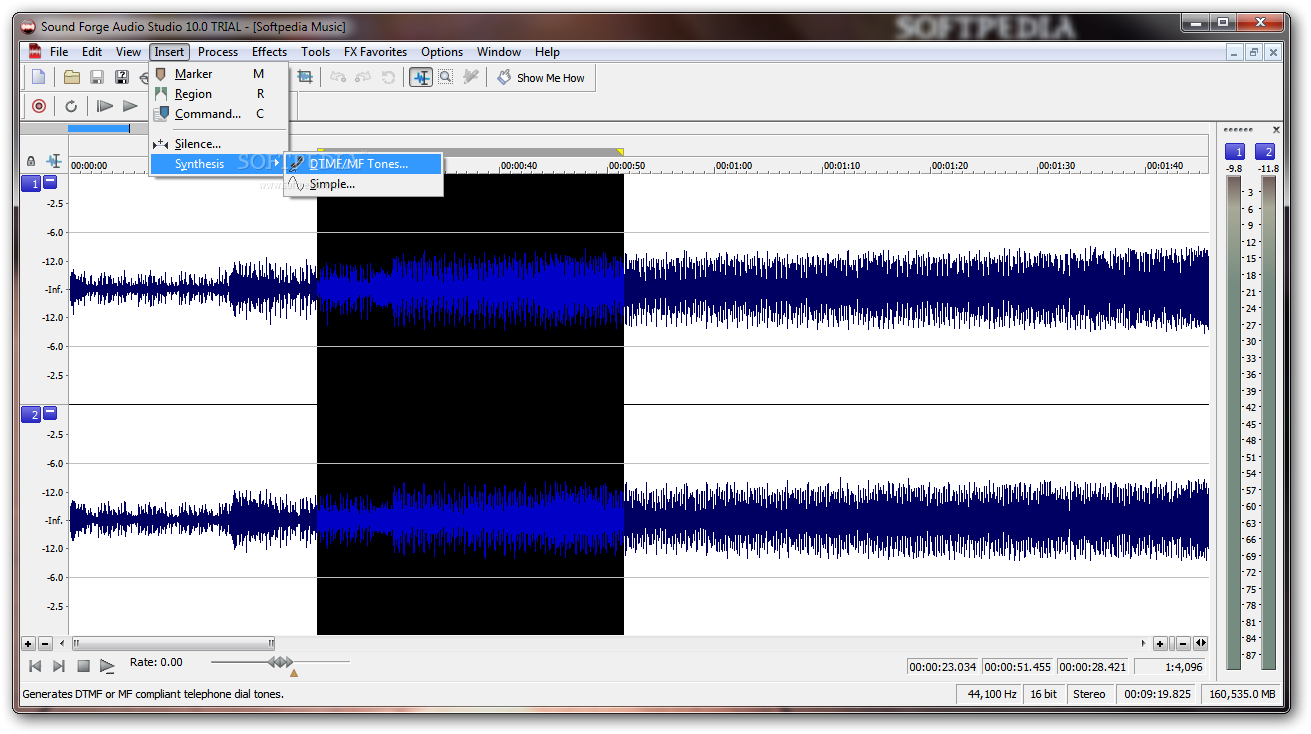Expand the Synthesis submenu
1311x734 pixels.
pos(219,164)
